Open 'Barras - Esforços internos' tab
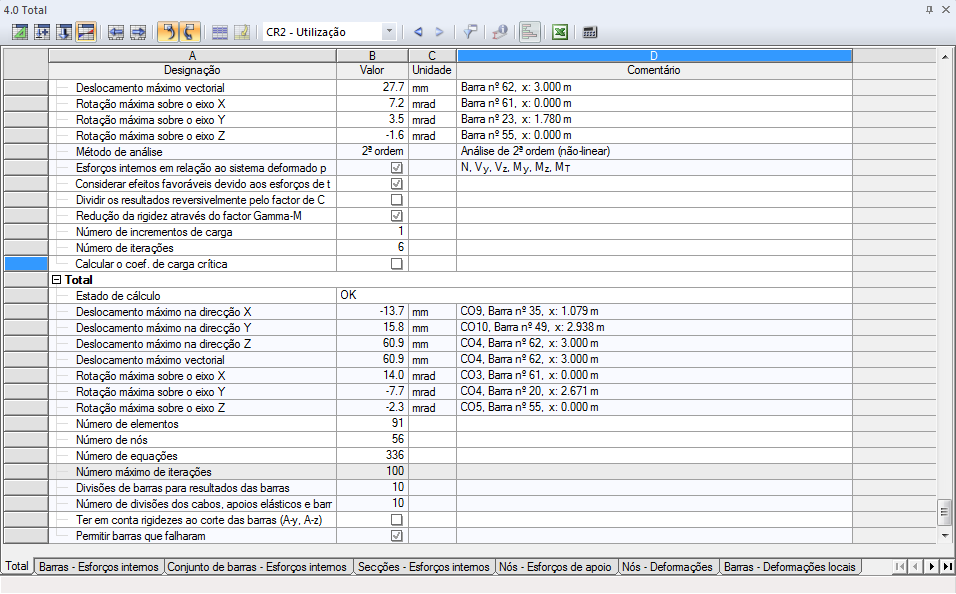The height and width of the screenshot is (594, 956). [x=98, y=567]
